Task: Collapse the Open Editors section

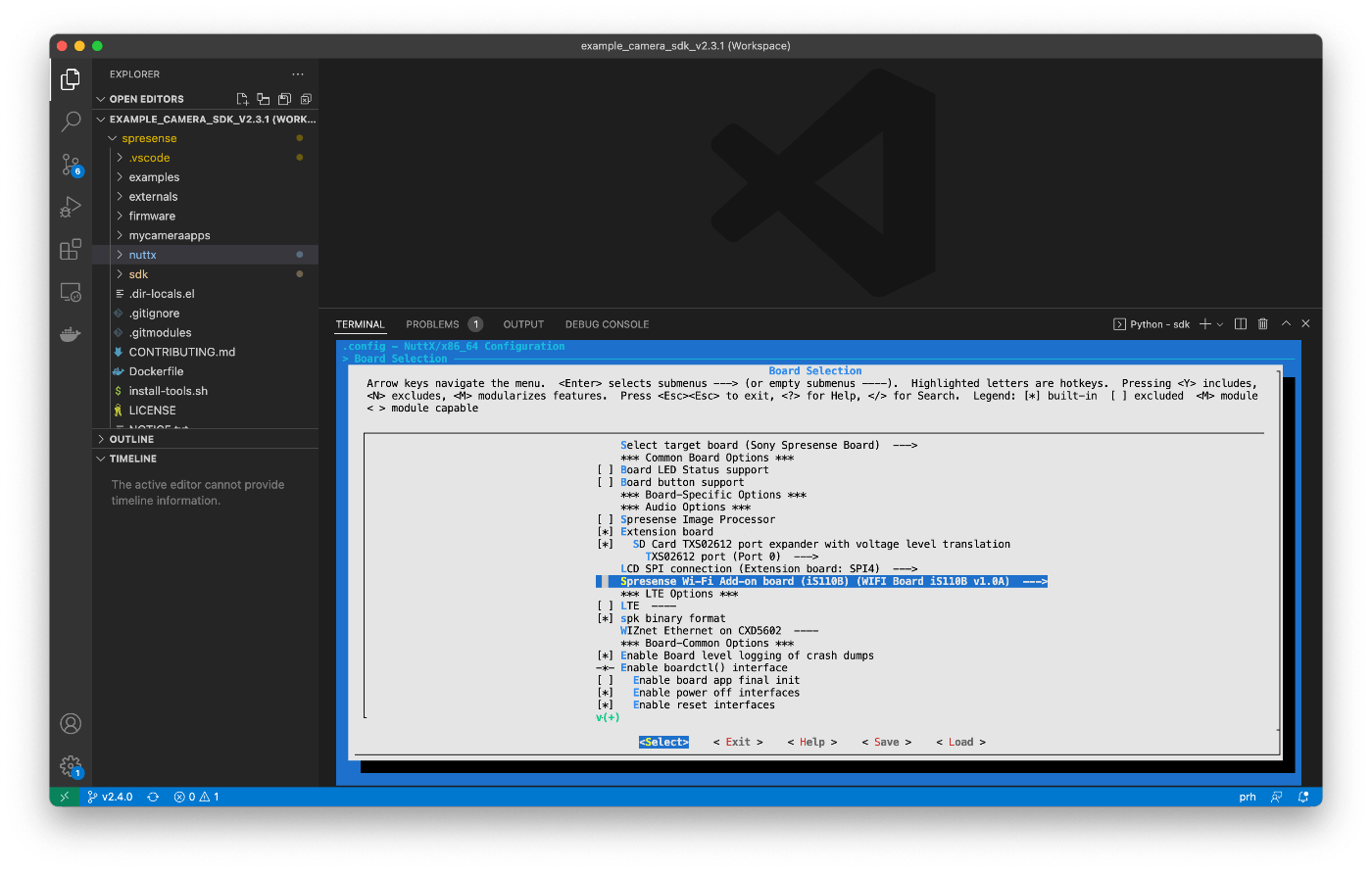Action: (x=101, y=99)
